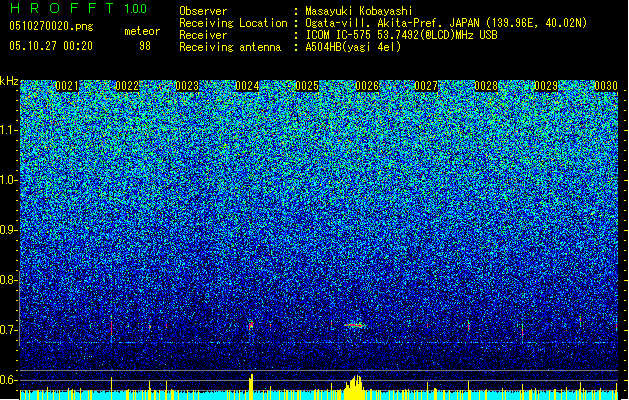629x400 pixels.
Task: Click the 0030 time marker
Action: tap(606, 86)
